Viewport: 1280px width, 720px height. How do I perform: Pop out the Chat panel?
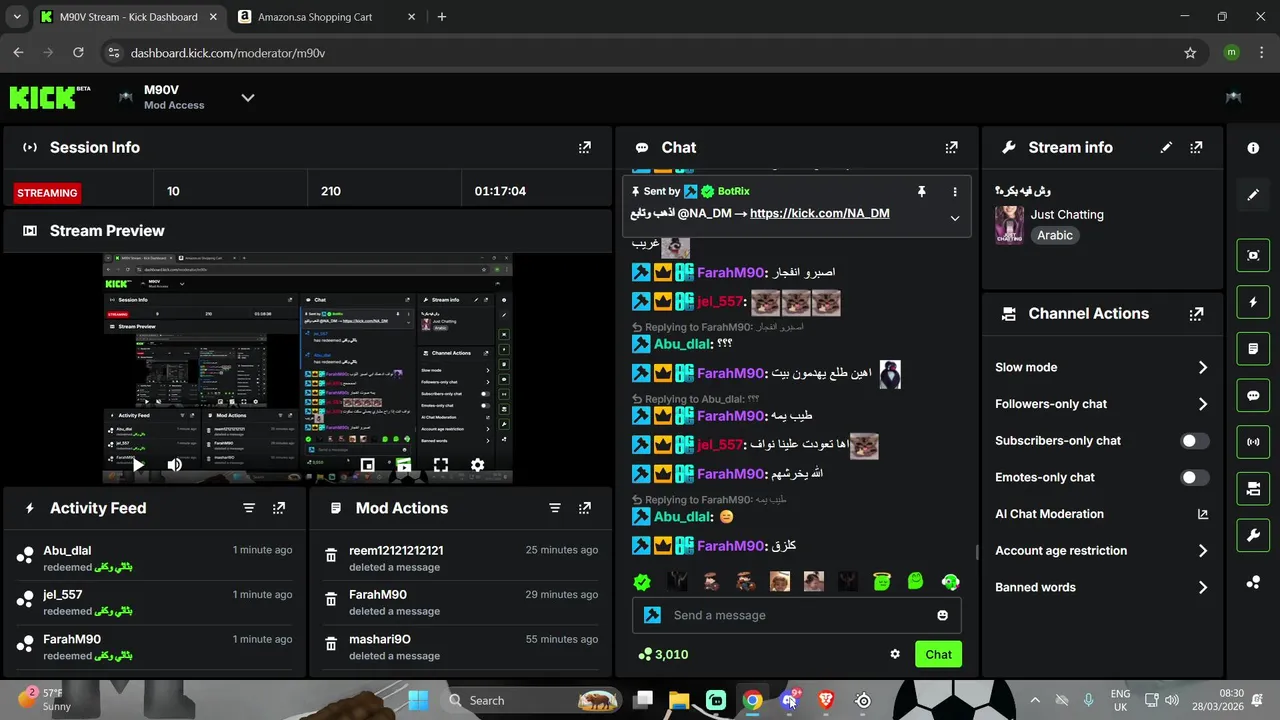click(951, 147)
